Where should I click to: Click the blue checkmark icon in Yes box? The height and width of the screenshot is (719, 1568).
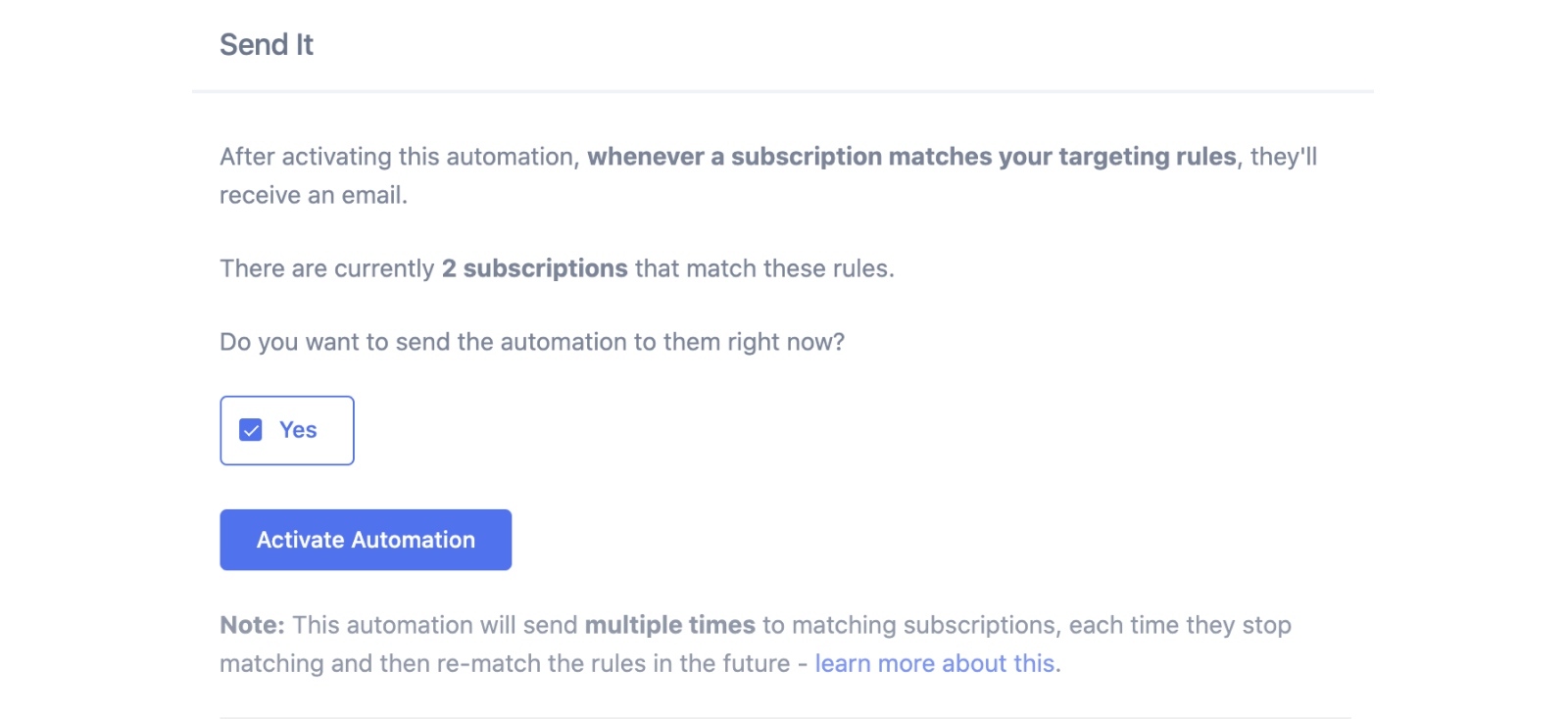point(251,430)
